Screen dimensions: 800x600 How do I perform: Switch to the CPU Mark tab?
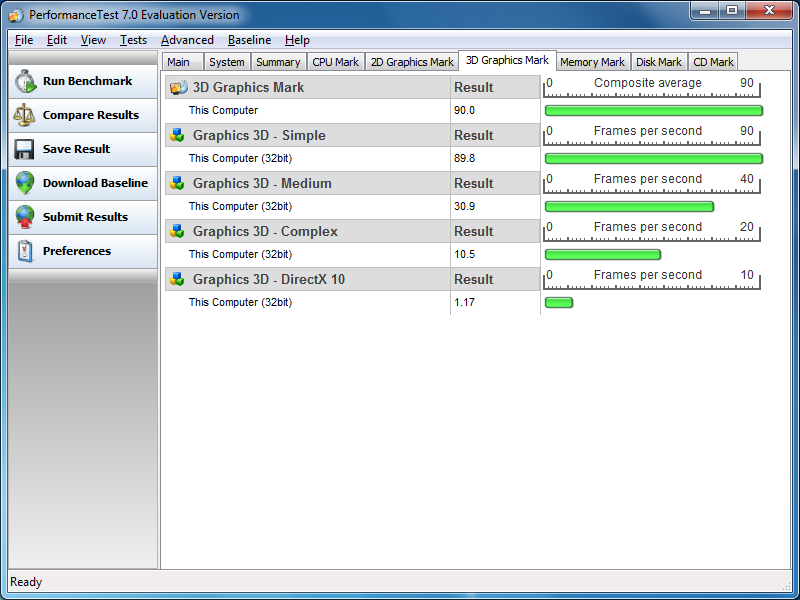click(x=336, y=62)
